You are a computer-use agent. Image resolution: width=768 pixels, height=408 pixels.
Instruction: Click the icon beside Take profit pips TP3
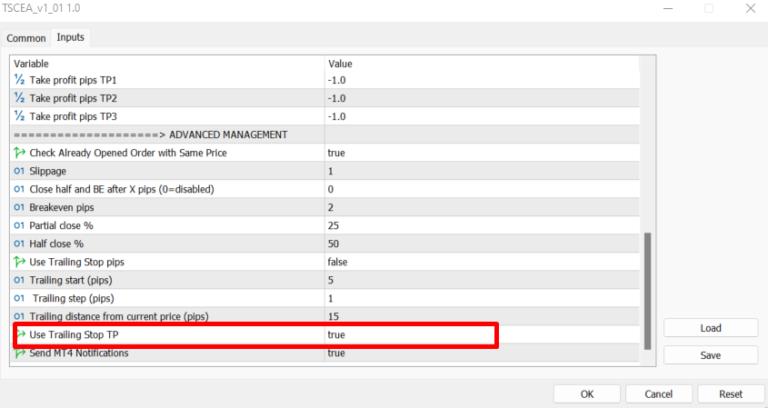click(x=20, y=116)
